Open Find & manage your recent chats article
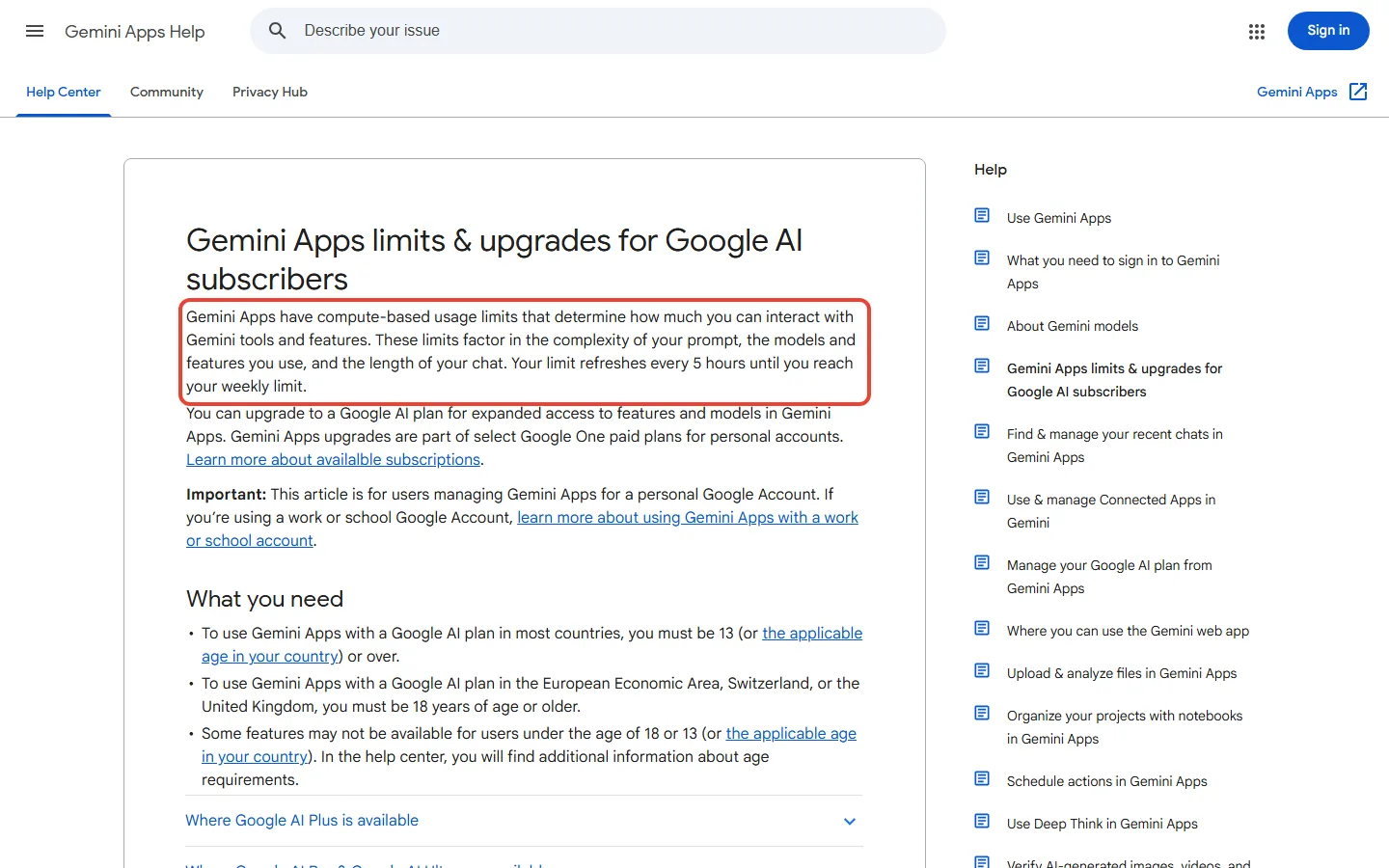Viewport: 1389px width, 868px height. point(1115,446)
